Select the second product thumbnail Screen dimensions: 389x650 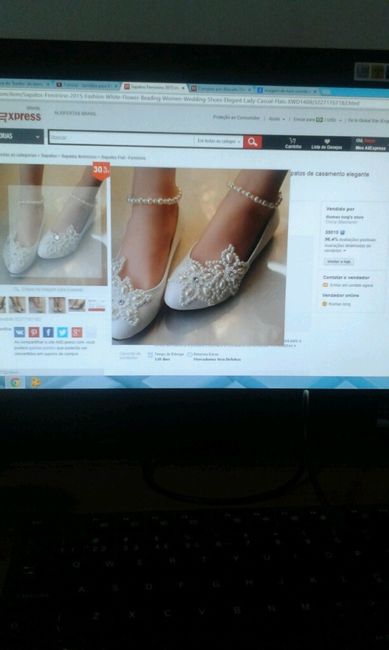coord(17,304)
